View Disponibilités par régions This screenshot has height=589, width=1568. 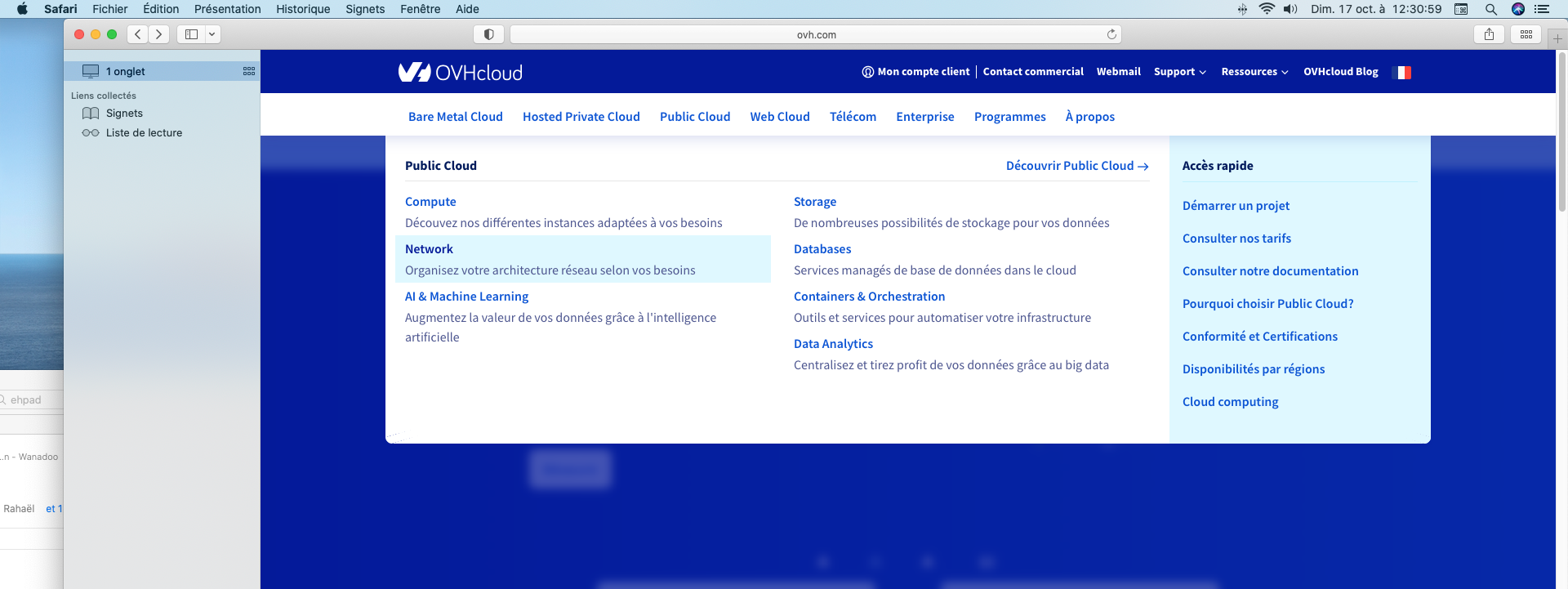(x=1254, y=369)
